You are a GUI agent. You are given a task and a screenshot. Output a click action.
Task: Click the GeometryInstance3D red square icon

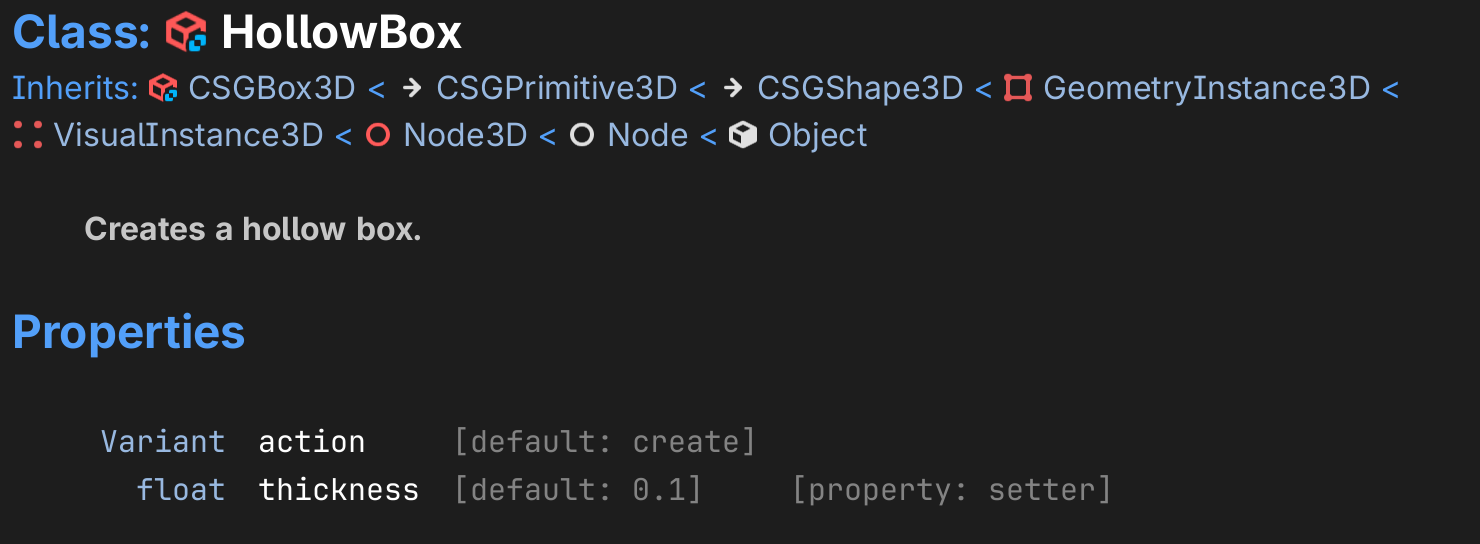(x=1018, y=89)
